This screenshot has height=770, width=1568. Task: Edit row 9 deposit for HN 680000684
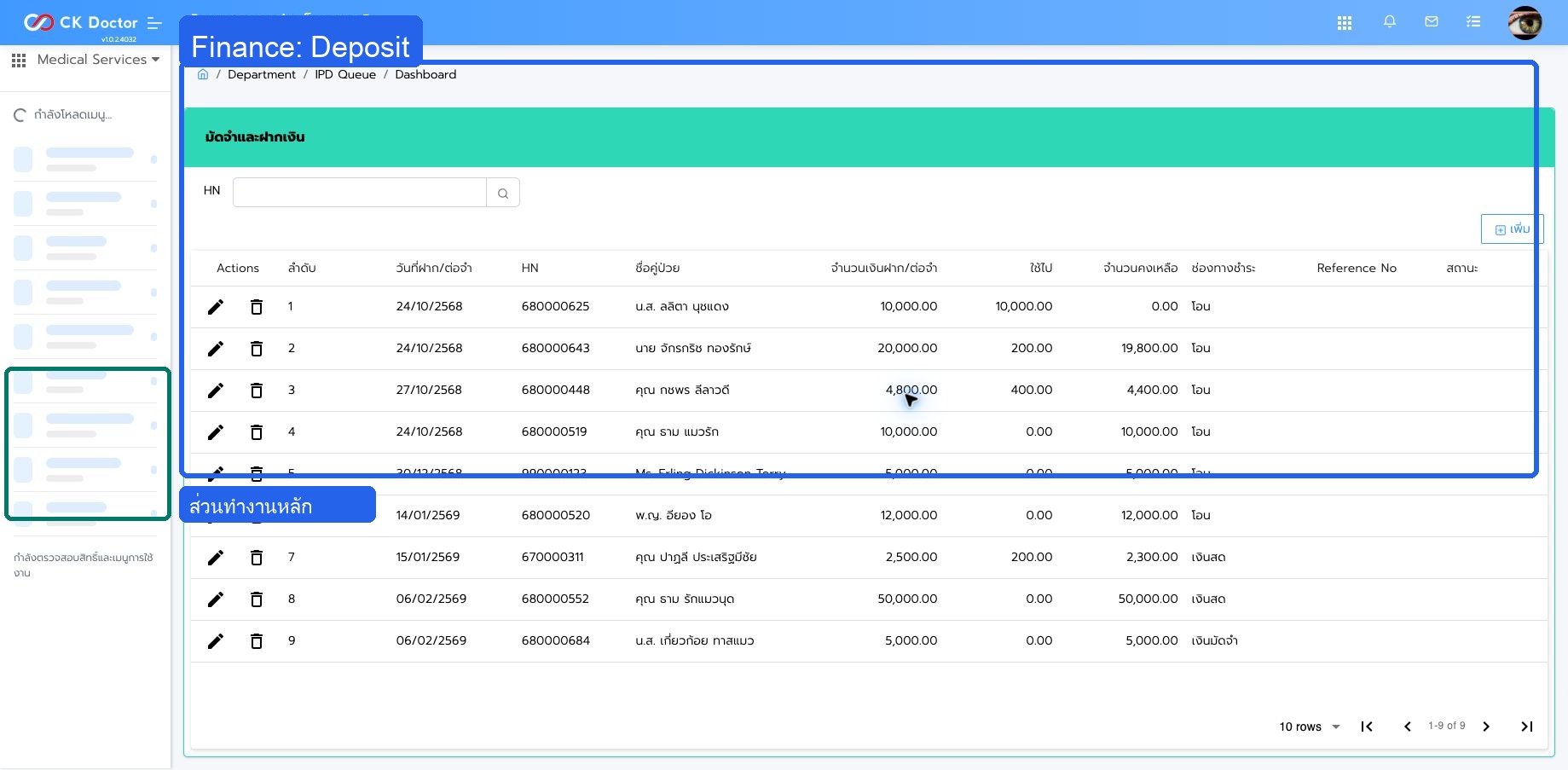pos(216,641)
